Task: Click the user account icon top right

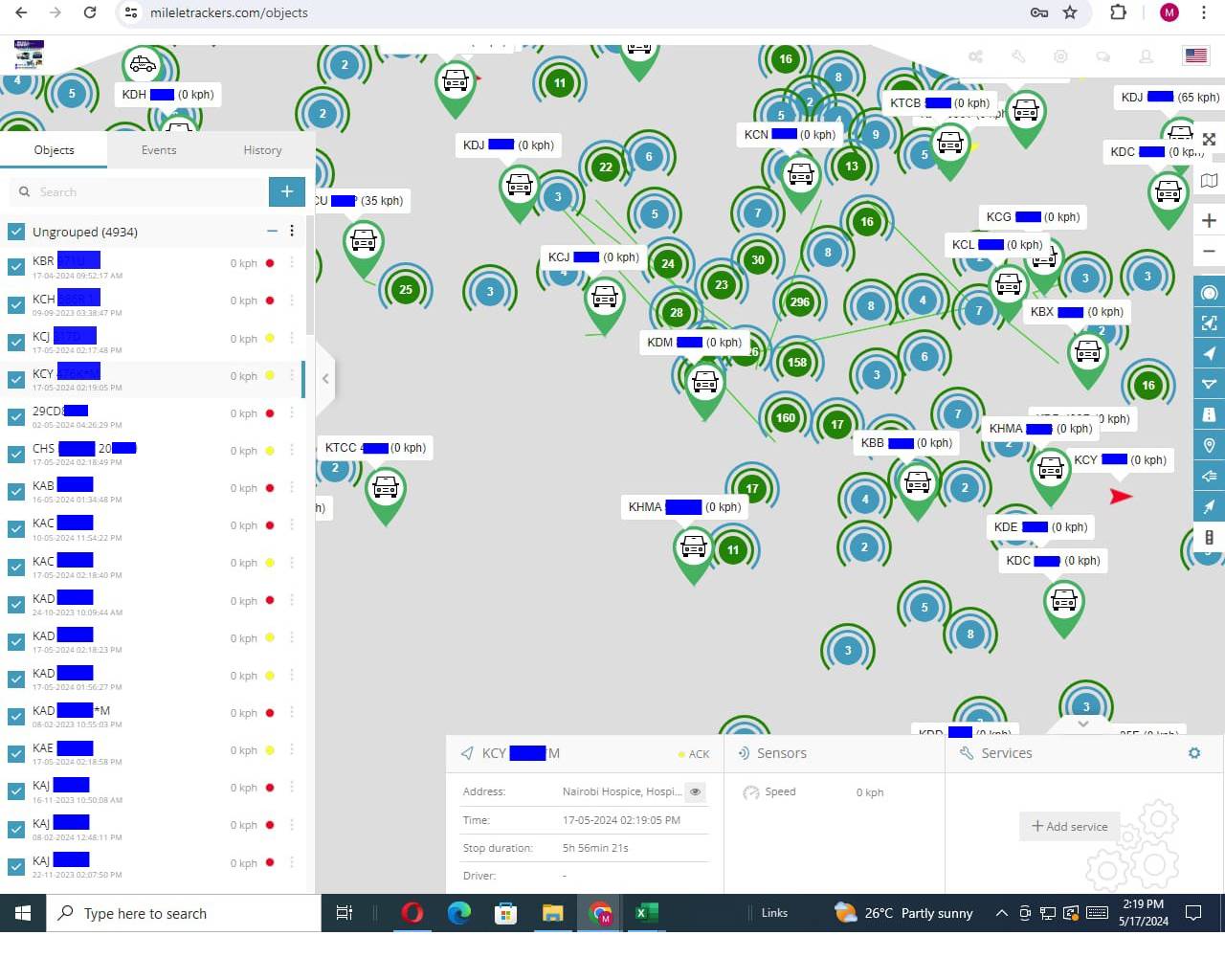Action: click(x=1147, y=57)
